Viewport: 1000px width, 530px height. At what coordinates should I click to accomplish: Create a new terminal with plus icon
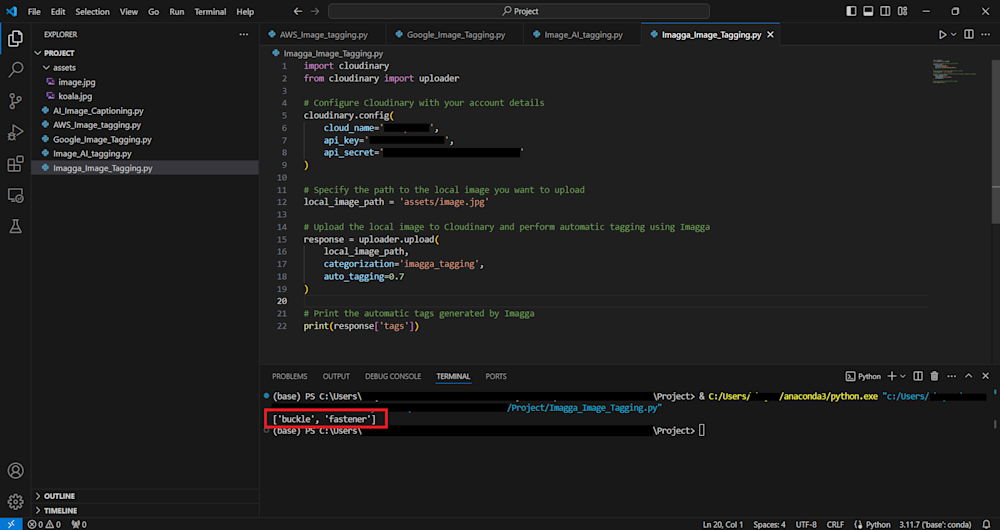point(892,376)
